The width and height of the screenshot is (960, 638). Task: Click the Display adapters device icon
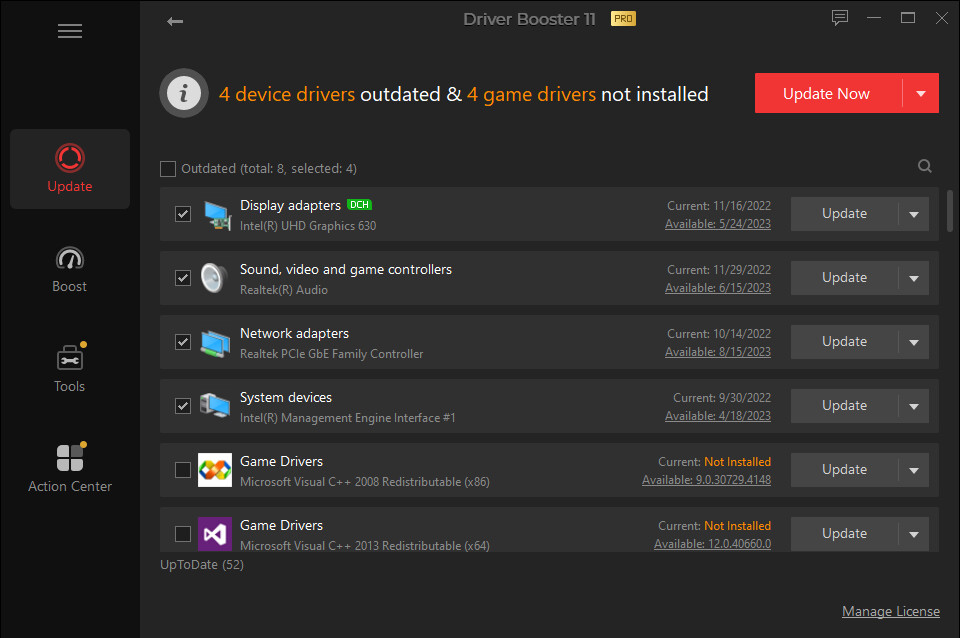(216, 214)
